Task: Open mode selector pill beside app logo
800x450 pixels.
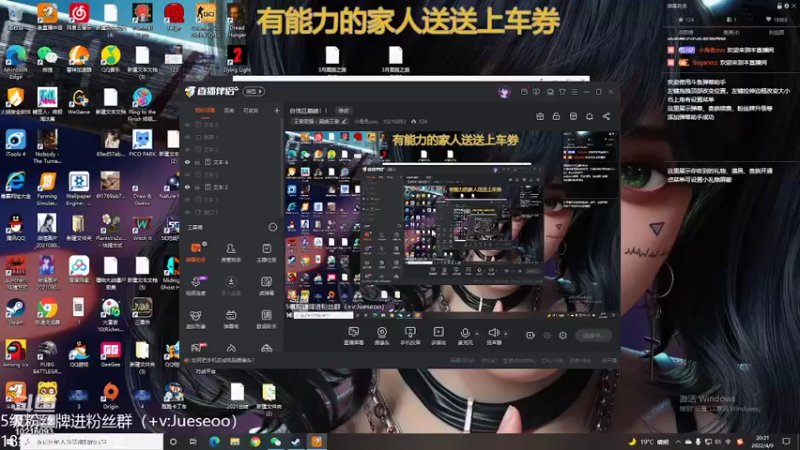Action: pyautogui.click(x=254, y=92)
